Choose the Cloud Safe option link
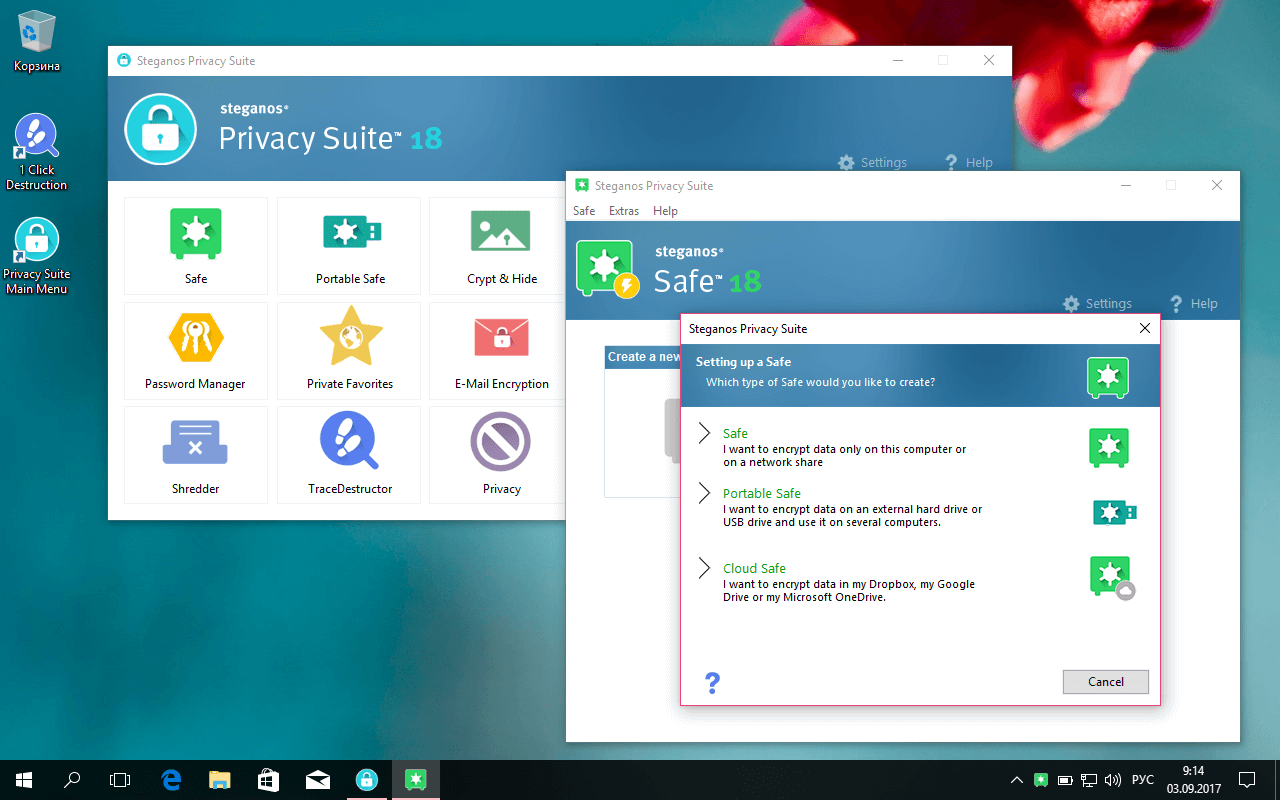 pos(754,569)
